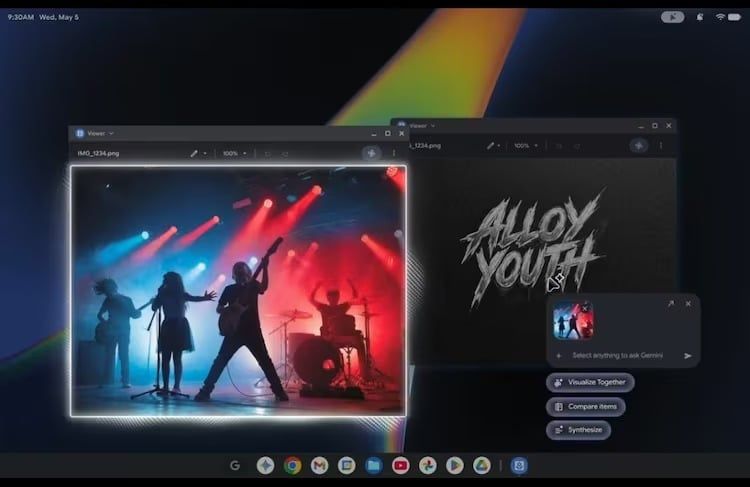
Task: Click the concert thumbnail in Gemini panel
Action: point(573,321)
